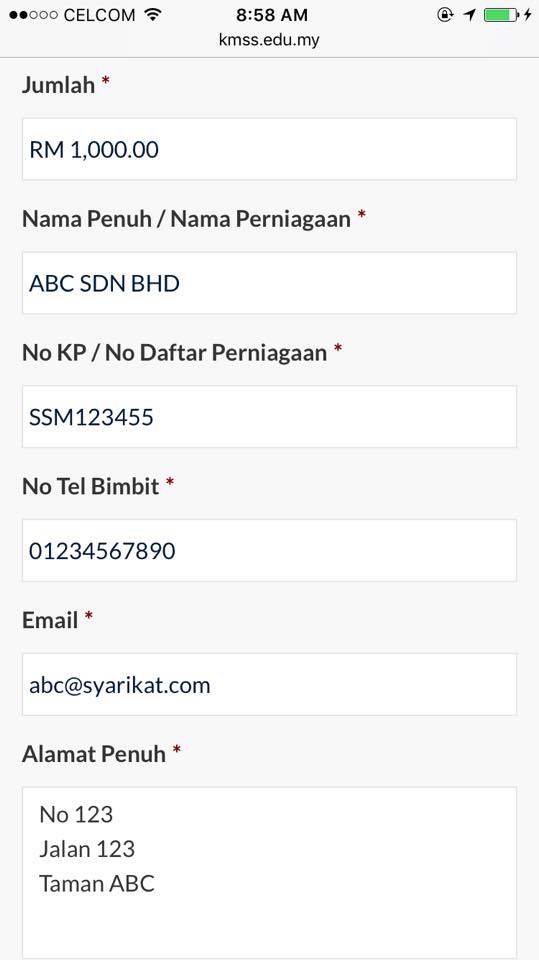Tap the Nama Penuh / Nama Perniagaan label
Screen dimensions: 539x960
click(186, 219)
